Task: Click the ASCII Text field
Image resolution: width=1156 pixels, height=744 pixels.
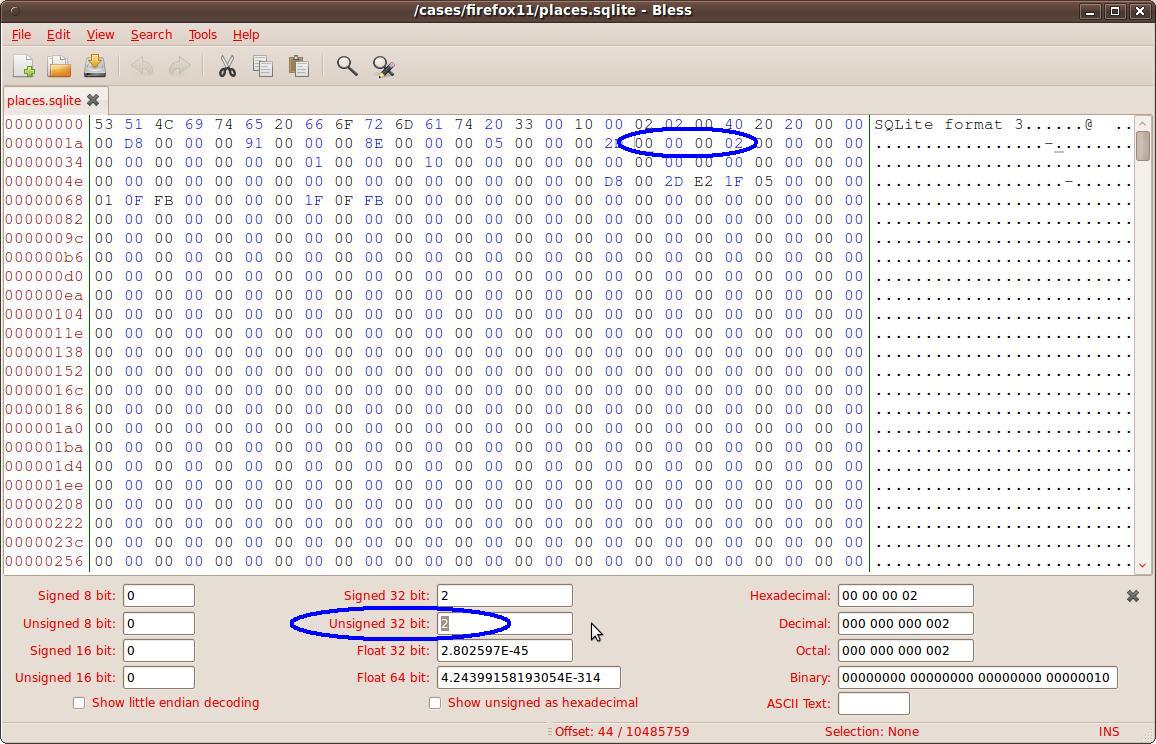Action: pos(874,703)
